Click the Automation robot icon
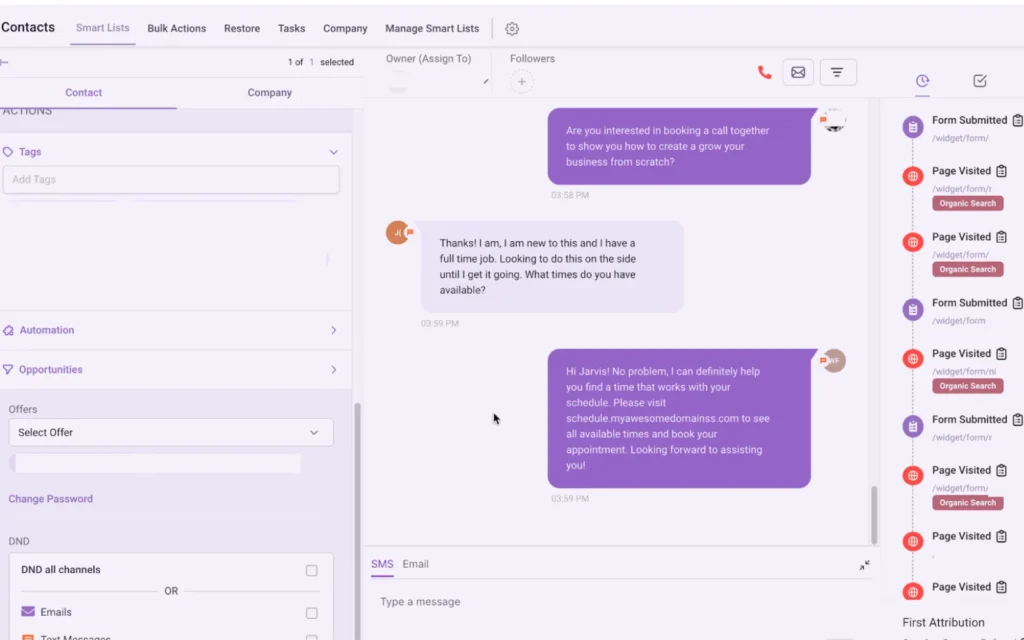The image size is (1024, 640). (8, 330)
